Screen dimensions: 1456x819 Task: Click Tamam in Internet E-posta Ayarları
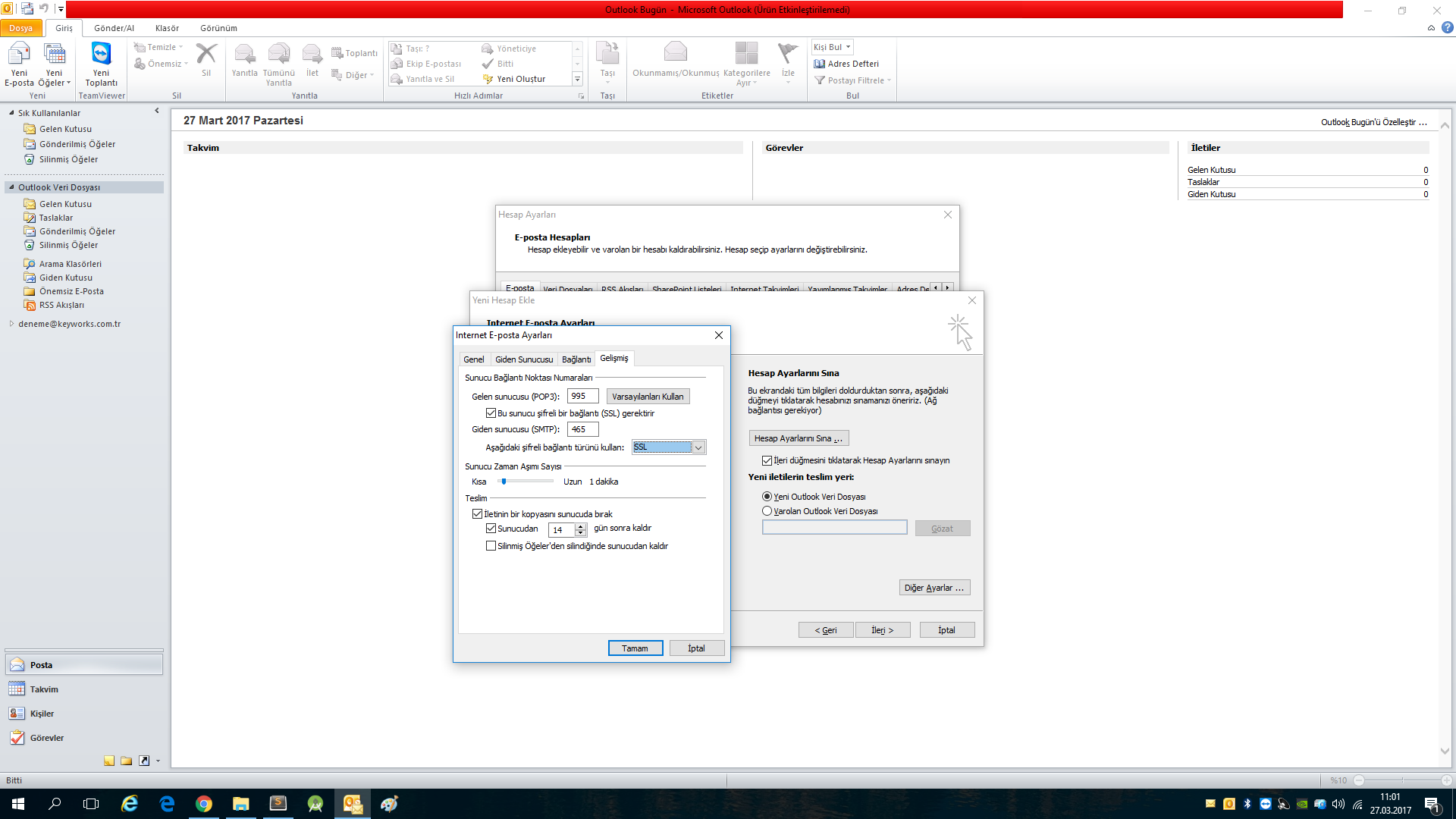[635, 648]
